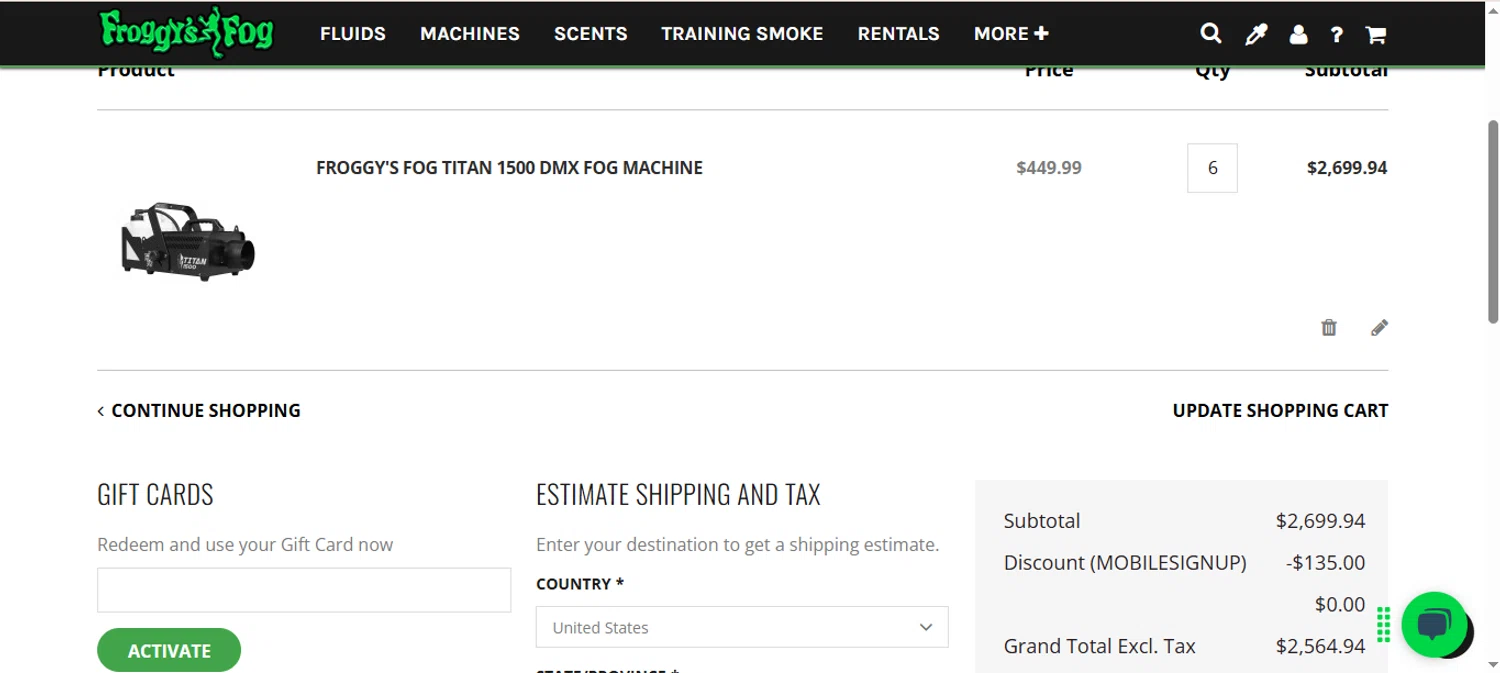Click the question mark help icon
The height and width of the screenshot is (673, 1500).
(x=1336, y=35)
